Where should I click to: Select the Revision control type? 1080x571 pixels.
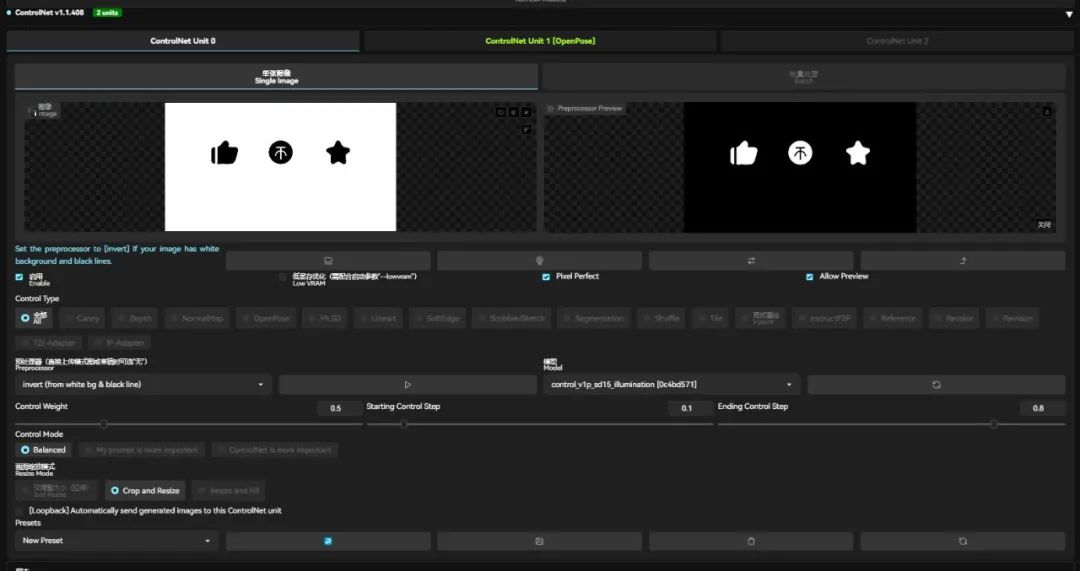(x=1012, y=318)
